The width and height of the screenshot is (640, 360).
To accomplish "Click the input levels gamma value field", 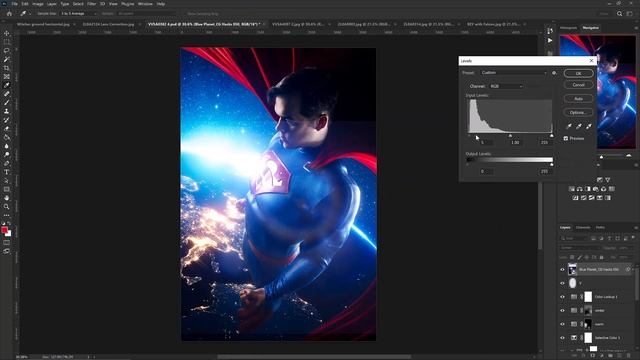I will click(x=515, y=142).
